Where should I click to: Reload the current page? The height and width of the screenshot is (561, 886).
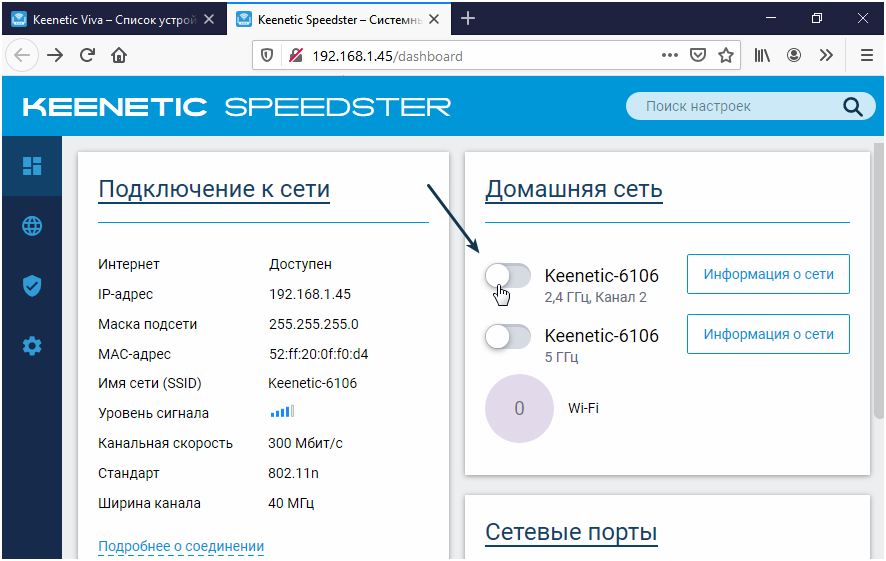tap(87, 56)
